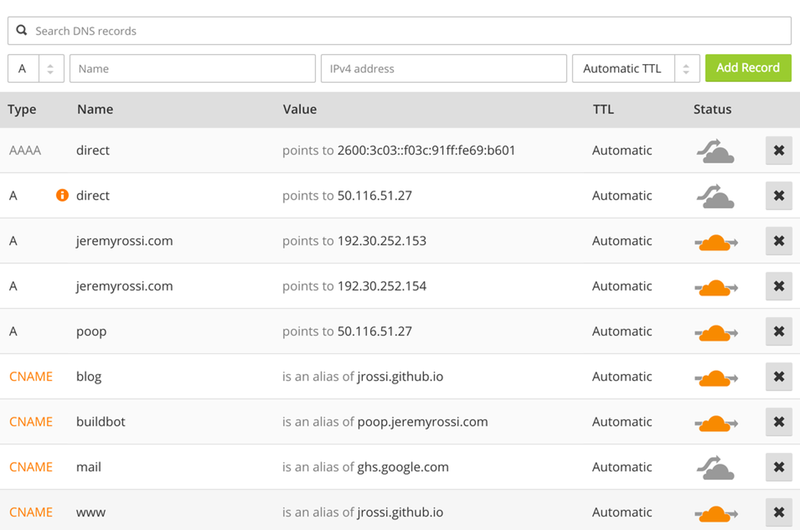The width and height of the screenshot is (800, 530).
Task: Click the jrossi.github.io value for blog
Action: (400, 376)
